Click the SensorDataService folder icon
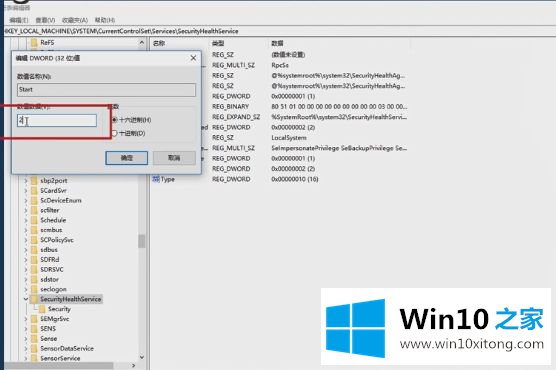 click(34, 348)
